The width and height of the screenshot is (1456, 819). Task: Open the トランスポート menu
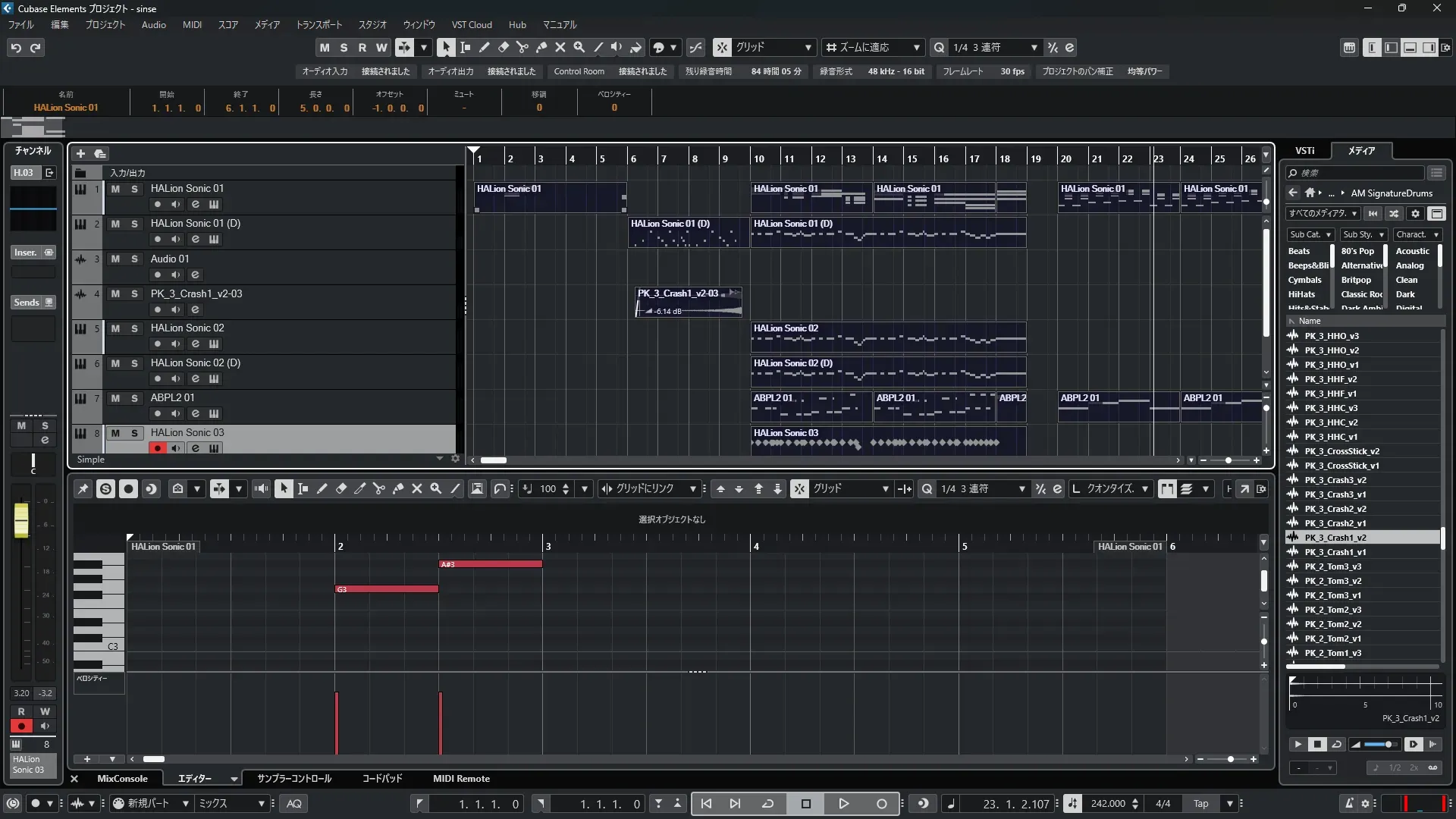tap(318, 25)
